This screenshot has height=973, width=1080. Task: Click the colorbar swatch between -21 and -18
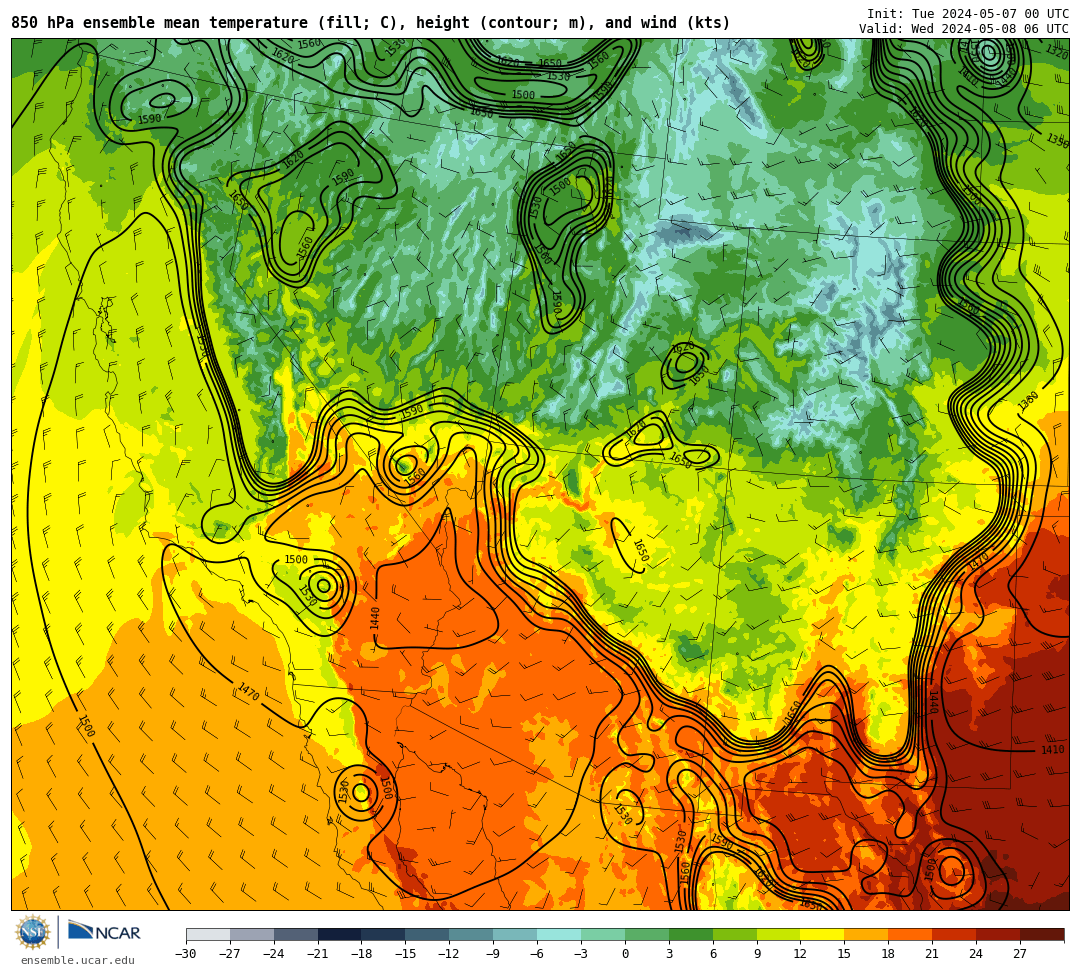click(x=340, y=934)
